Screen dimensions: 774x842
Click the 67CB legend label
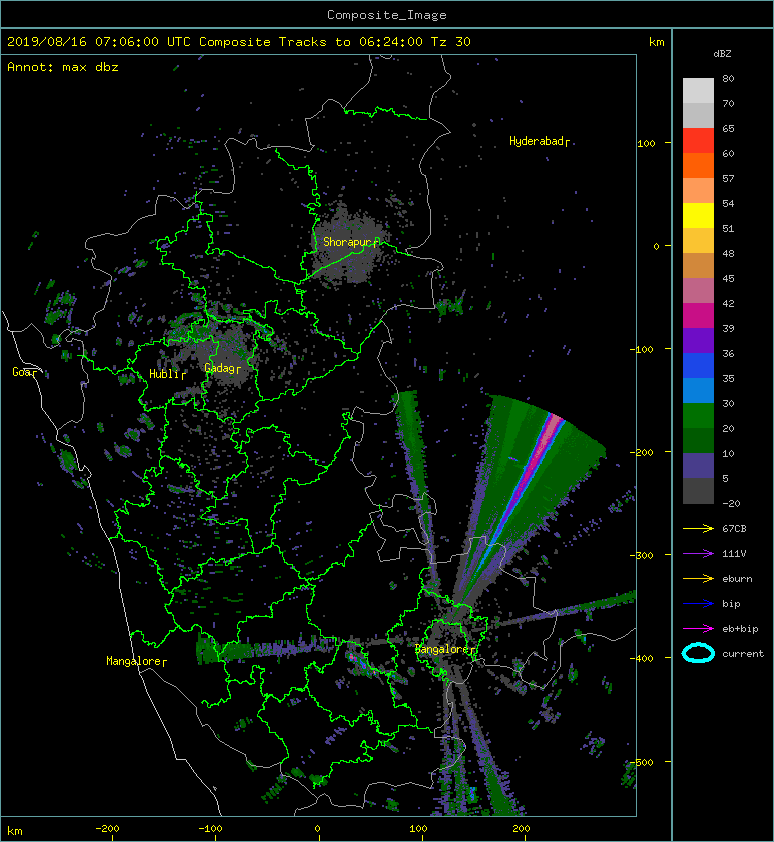pos(734,528)
